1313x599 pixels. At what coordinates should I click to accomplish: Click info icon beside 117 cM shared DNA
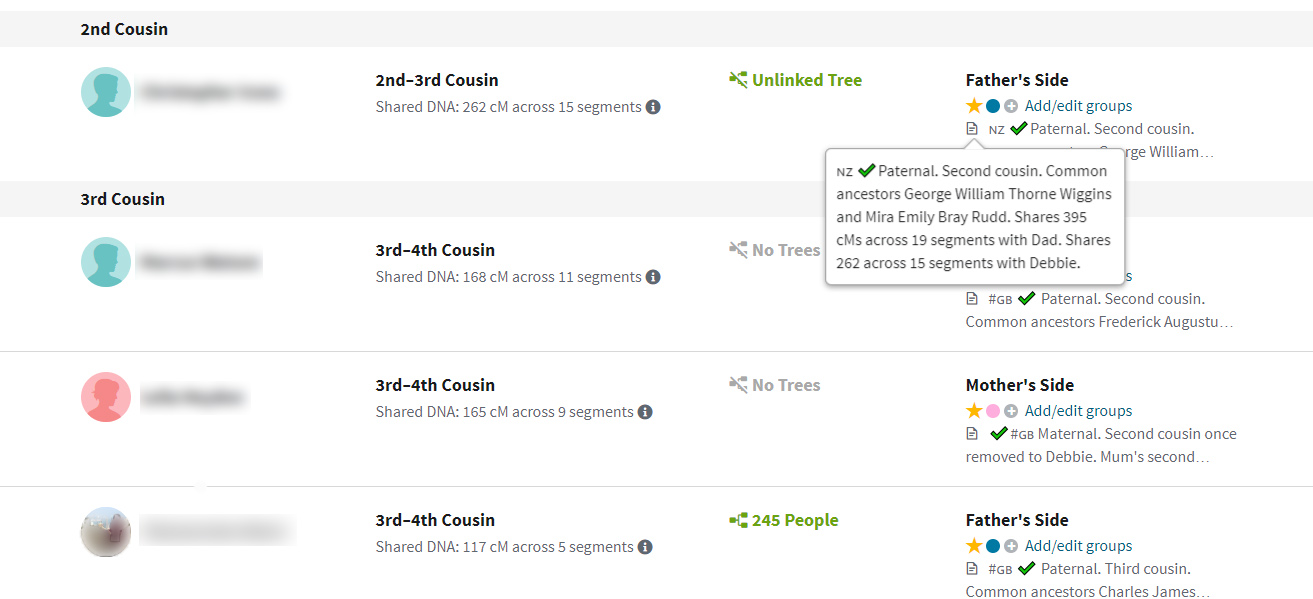(645, 547)
